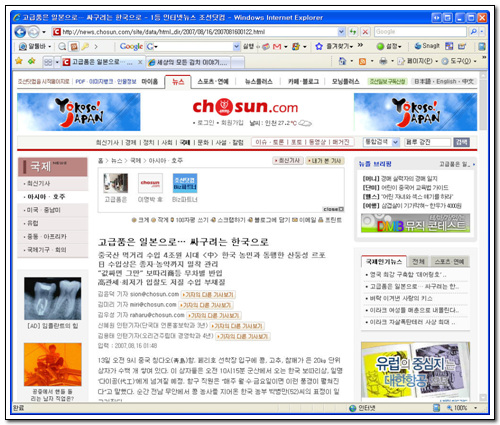The height and width of the screenshot is (425, 500).
Task: Click the close button on viewed articles box
Action: [x=333, y=209]
